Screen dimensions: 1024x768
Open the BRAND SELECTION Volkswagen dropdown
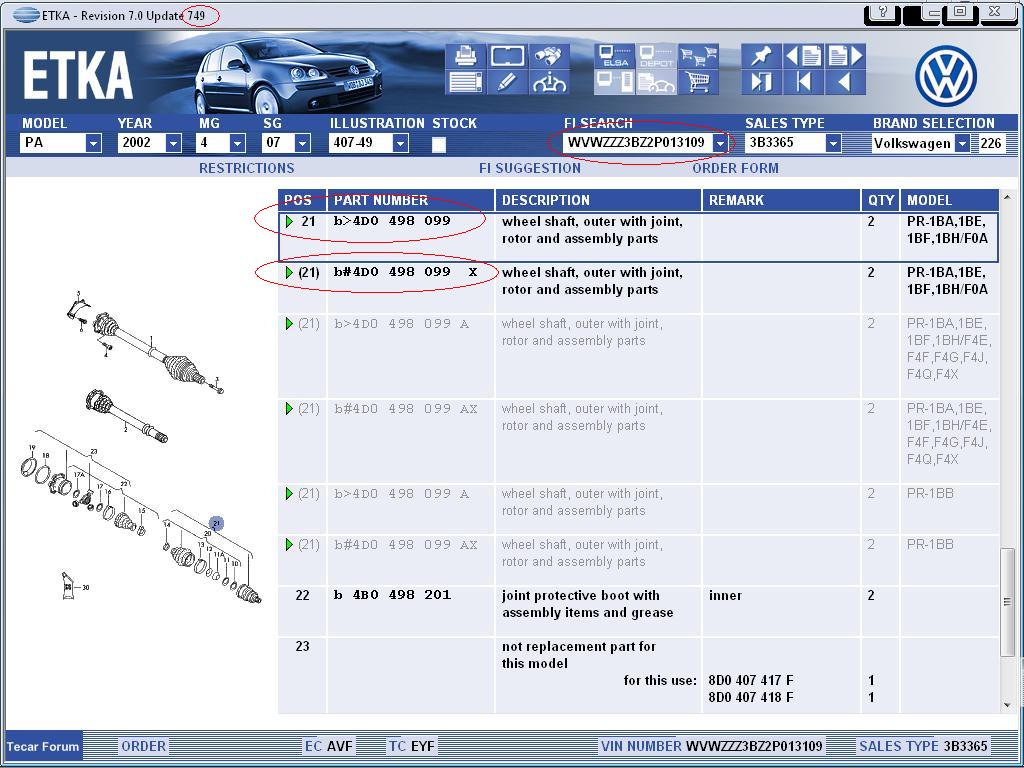click(962, 142)
